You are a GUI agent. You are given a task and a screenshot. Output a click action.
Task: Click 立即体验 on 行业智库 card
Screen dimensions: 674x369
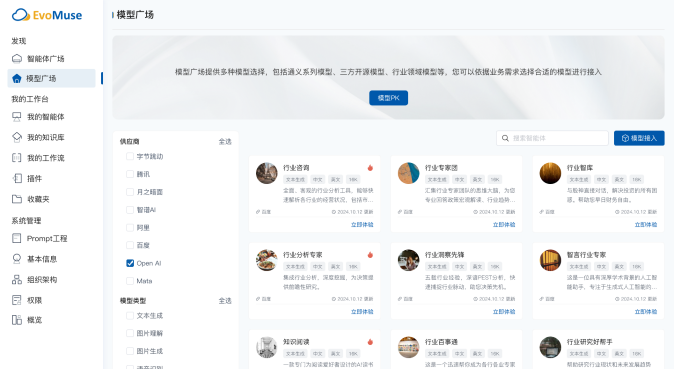646,224
